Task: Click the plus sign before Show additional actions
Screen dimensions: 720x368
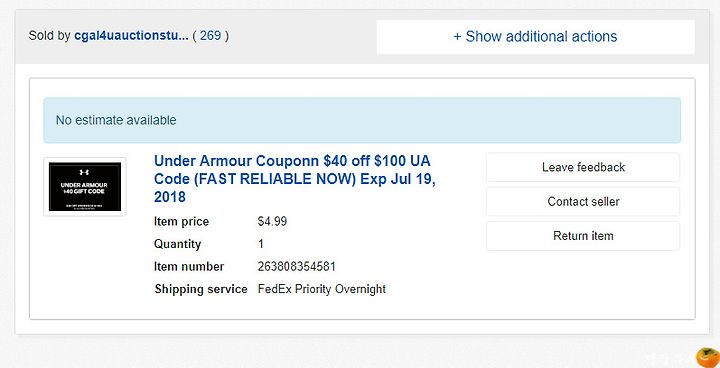Action: pyautogui.click(x=457, y=37)
